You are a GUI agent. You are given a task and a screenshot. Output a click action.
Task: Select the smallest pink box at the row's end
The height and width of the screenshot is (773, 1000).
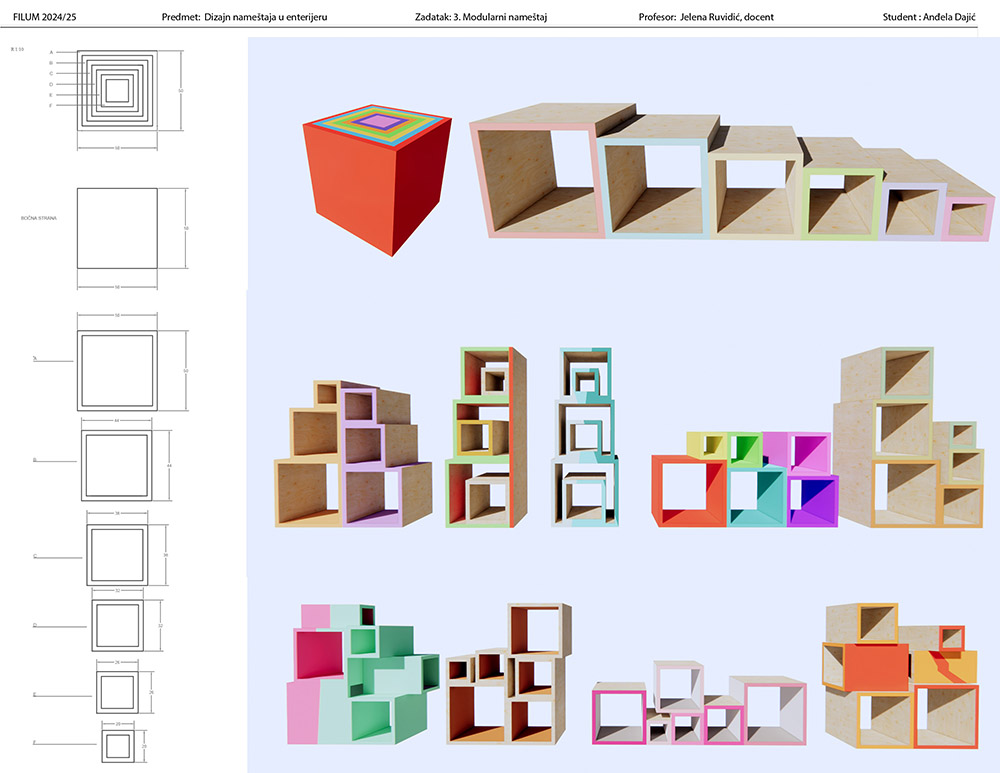(x=969, y=221)
